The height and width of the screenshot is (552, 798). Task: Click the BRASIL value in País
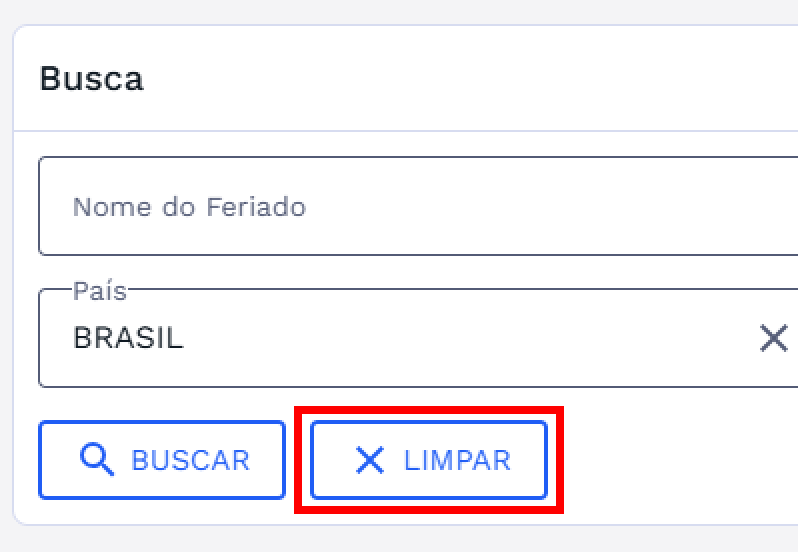(128, 338)
